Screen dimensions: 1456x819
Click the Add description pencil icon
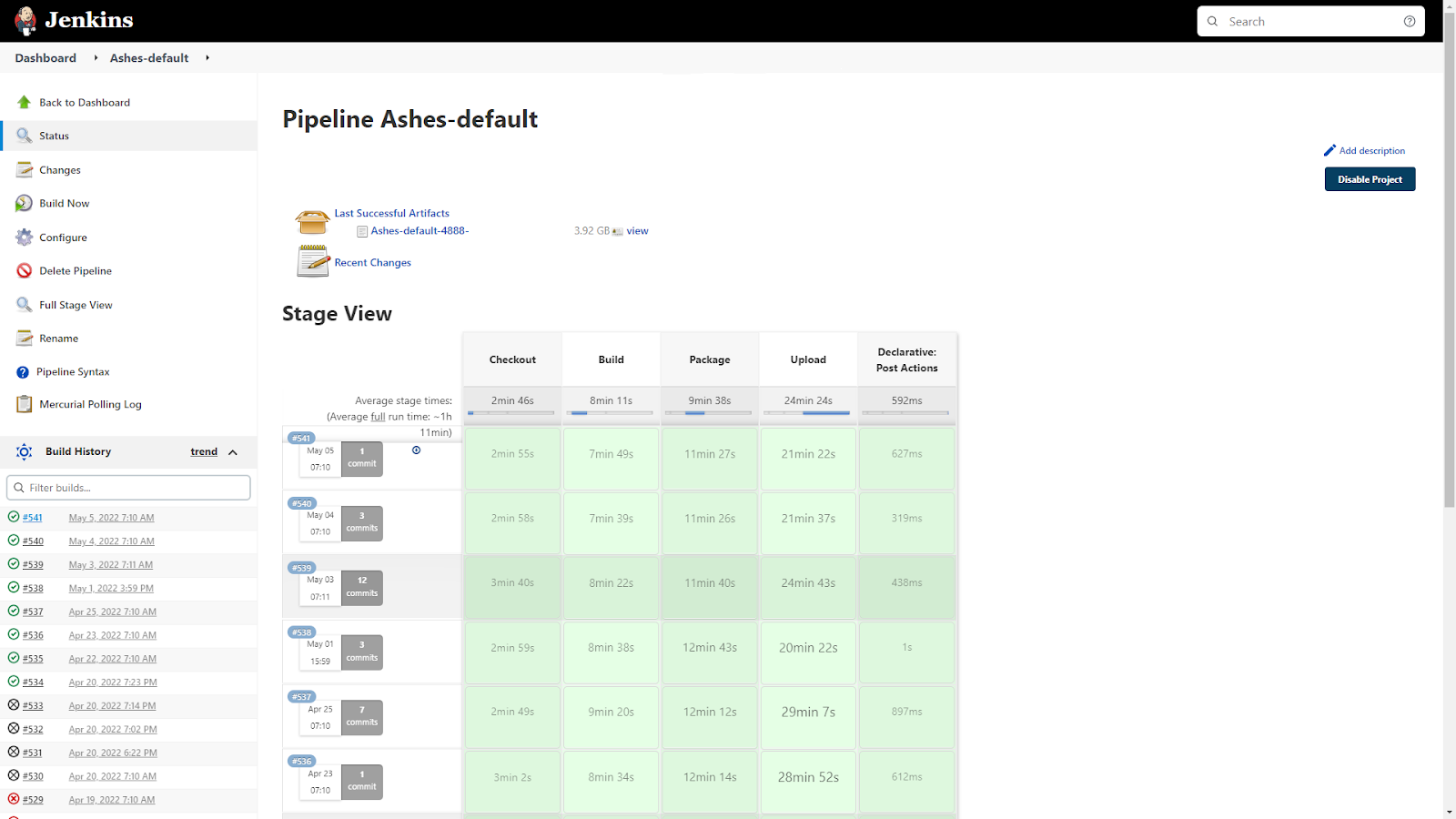(x=1330, y=150)
